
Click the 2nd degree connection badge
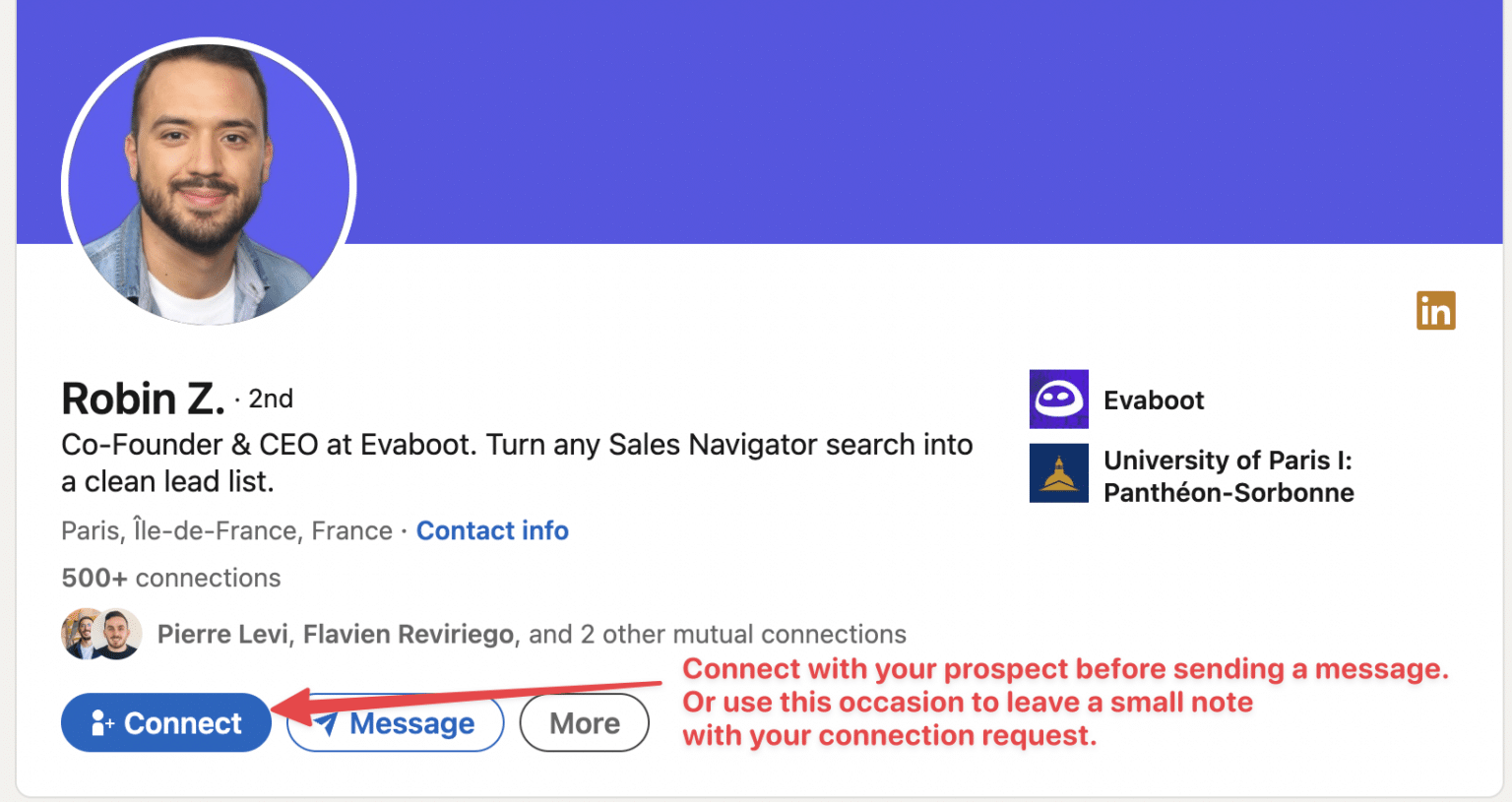[270, 400]
